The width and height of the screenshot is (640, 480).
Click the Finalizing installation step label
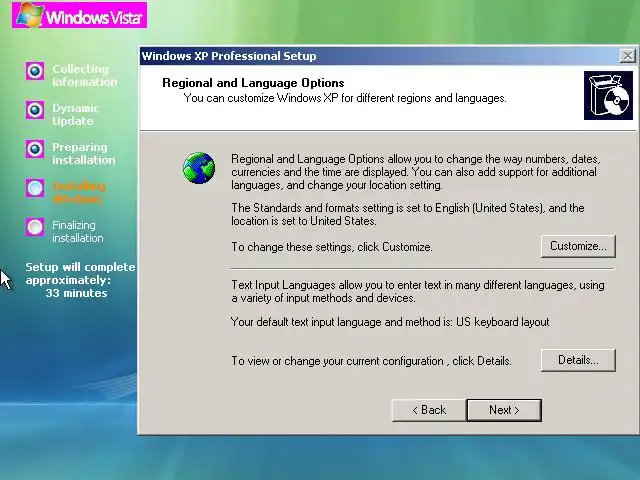[78, 231]
